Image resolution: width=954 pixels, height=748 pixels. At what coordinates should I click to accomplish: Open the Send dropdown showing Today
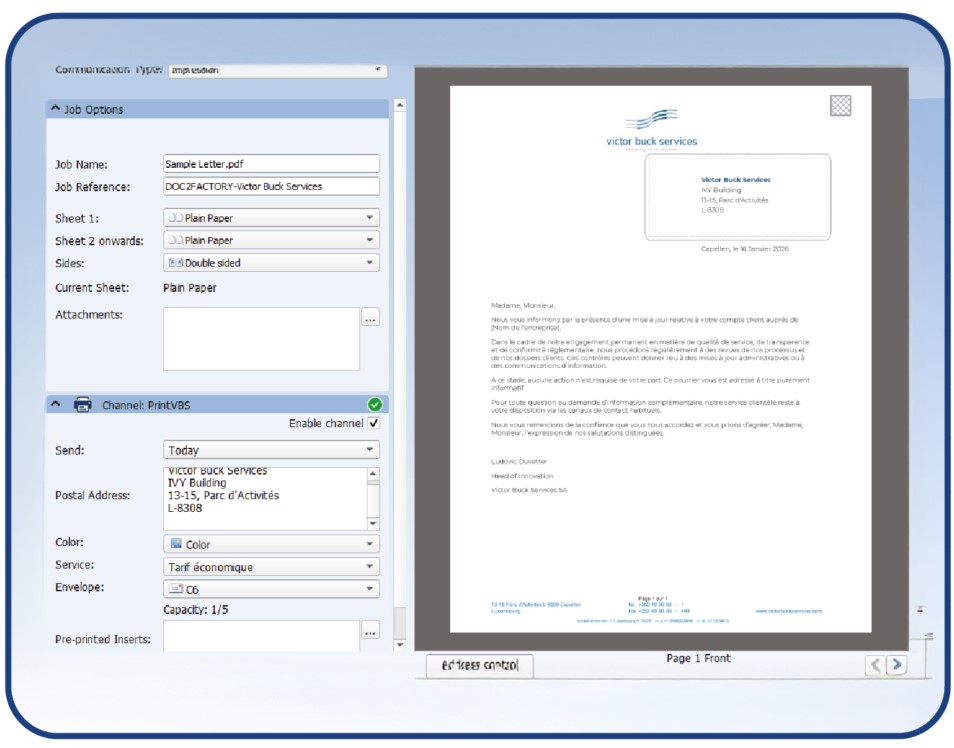point(271,451)
